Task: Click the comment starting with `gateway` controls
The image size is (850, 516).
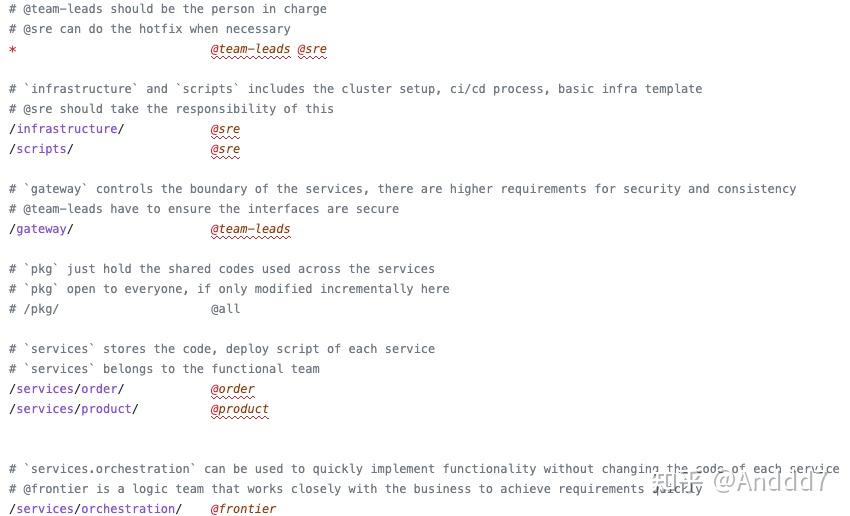Action: point(402,189)
